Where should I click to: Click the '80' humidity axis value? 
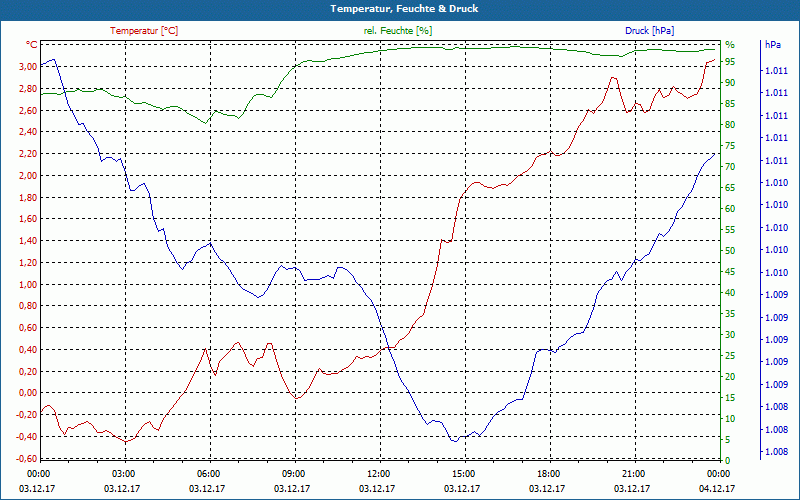[x=730, y=124]
